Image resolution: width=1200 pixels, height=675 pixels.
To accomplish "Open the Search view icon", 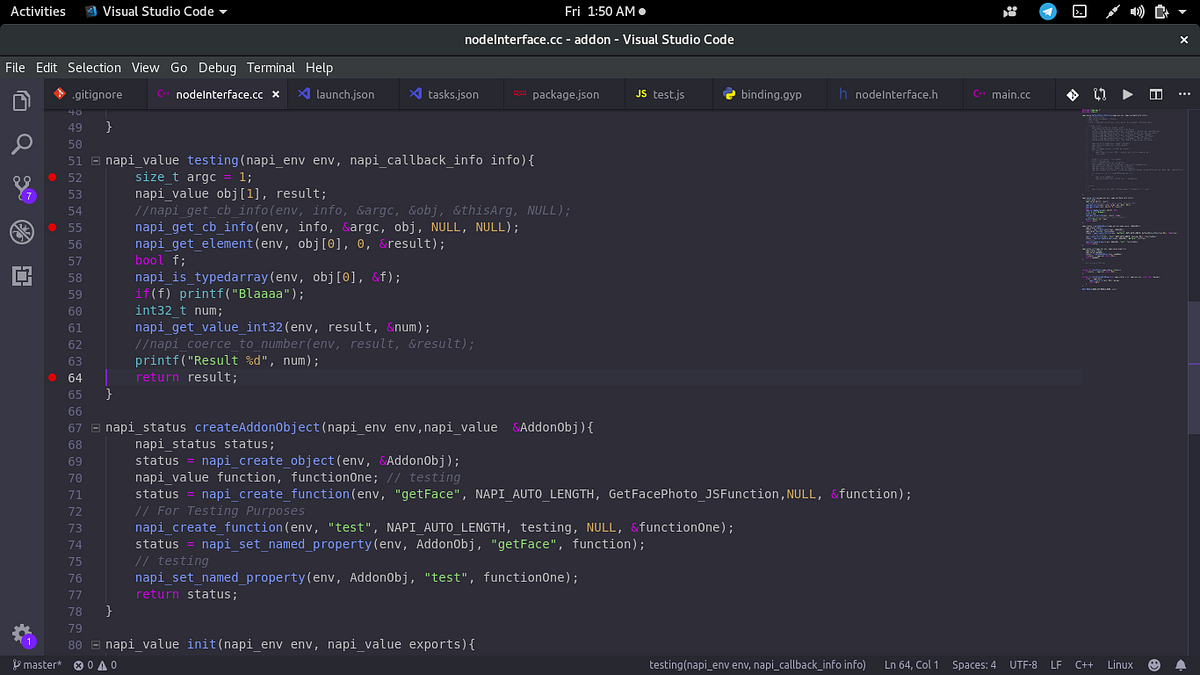I will [22, 144].
